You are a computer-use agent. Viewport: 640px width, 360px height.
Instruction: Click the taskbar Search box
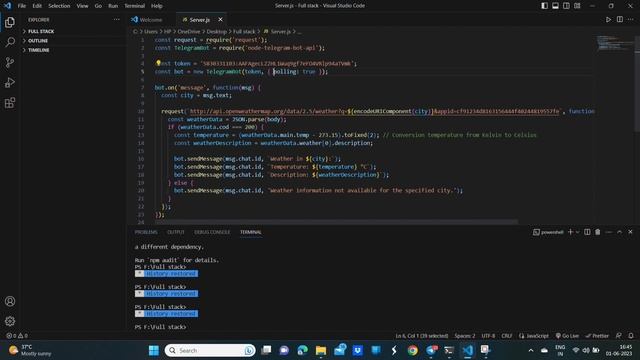point(210,350)
